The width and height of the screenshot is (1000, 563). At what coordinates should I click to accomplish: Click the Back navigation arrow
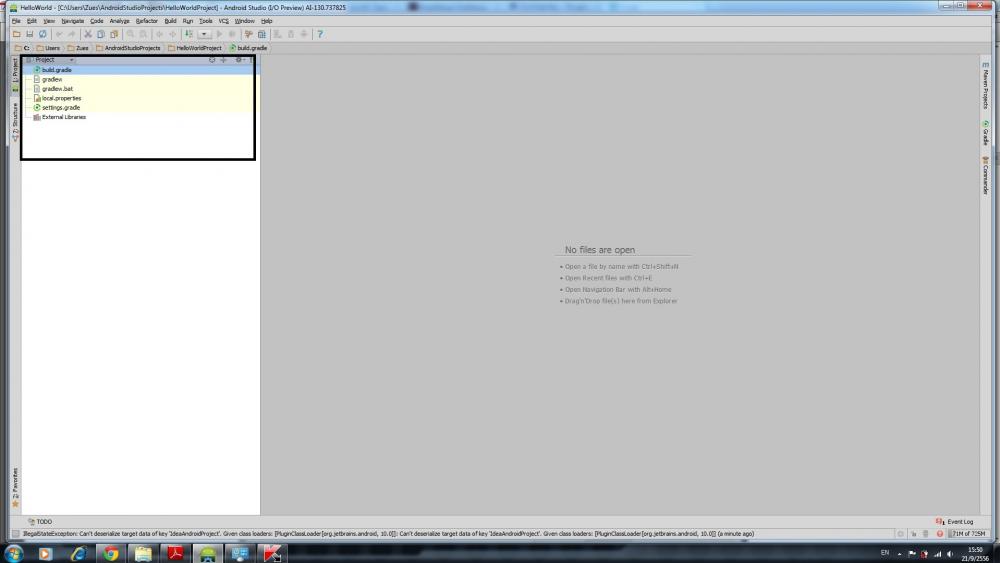tap(159, 34)
